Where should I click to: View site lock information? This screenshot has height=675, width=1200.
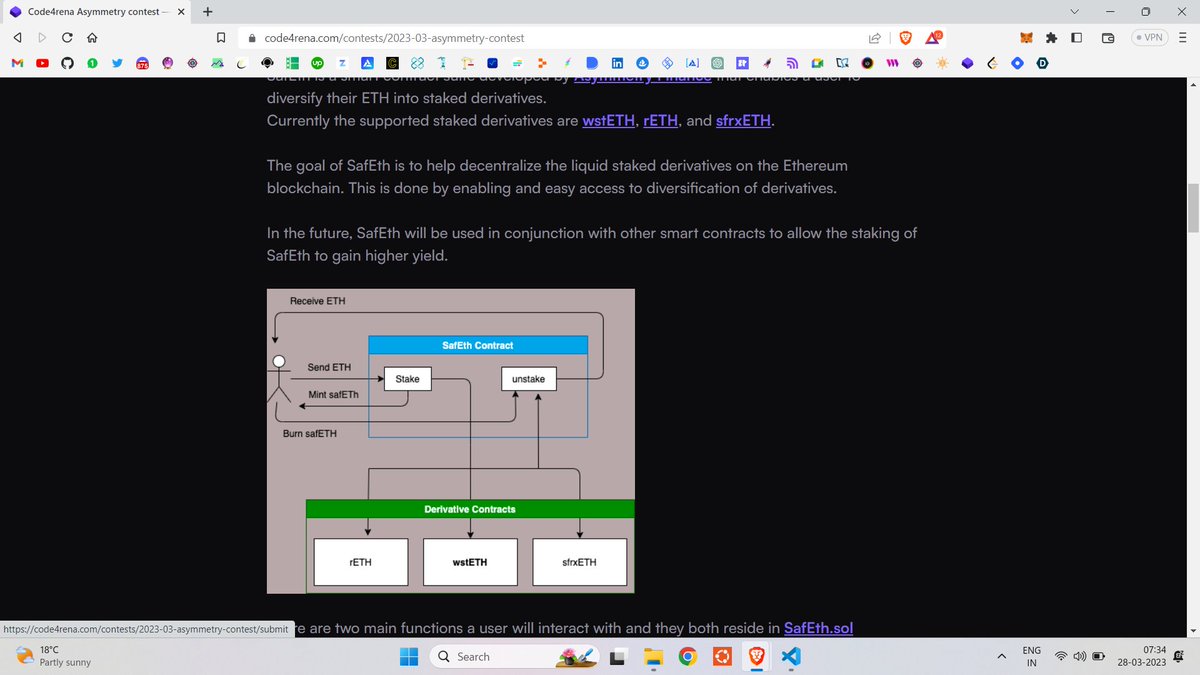251,38
